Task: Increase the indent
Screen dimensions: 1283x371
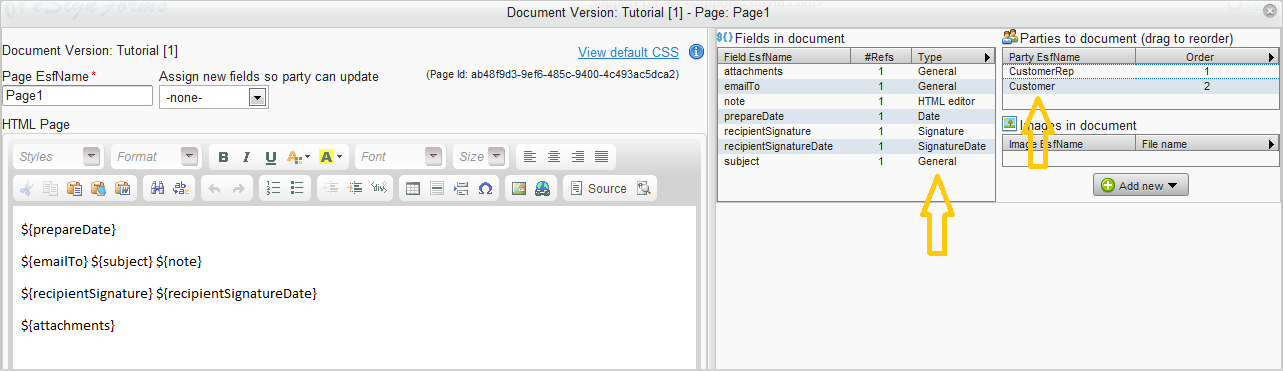Action: click(355, 188)
